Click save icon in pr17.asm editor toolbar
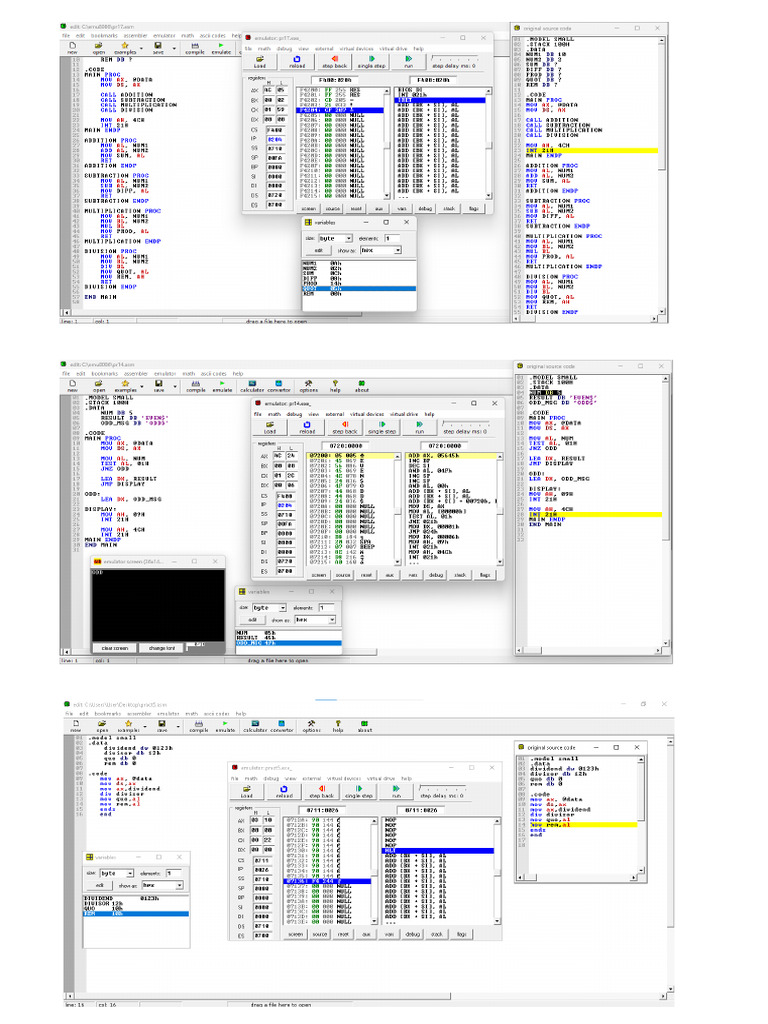 pyautogui.click(x=157, y=46)
